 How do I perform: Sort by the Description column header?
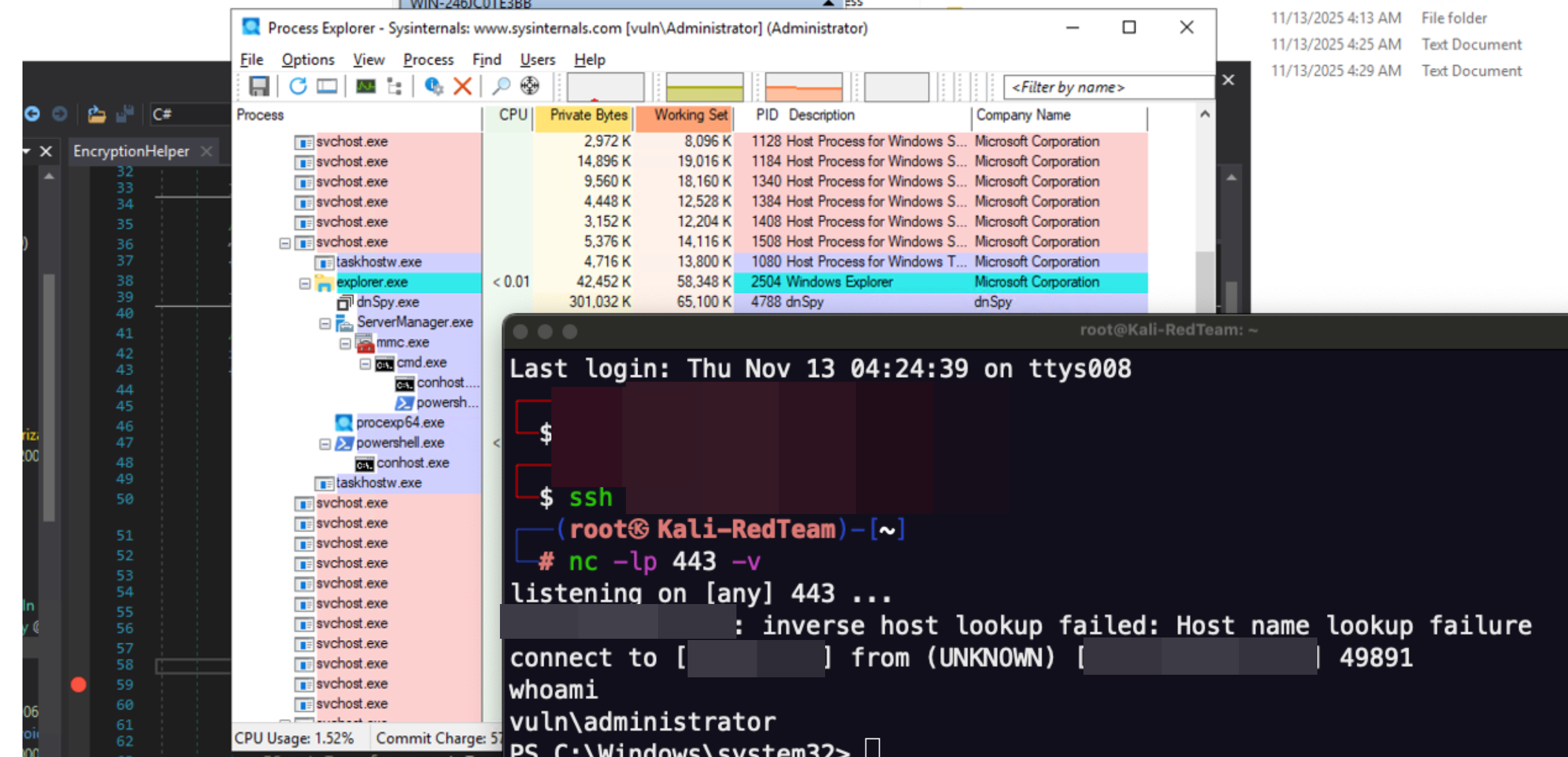[822, 115]
